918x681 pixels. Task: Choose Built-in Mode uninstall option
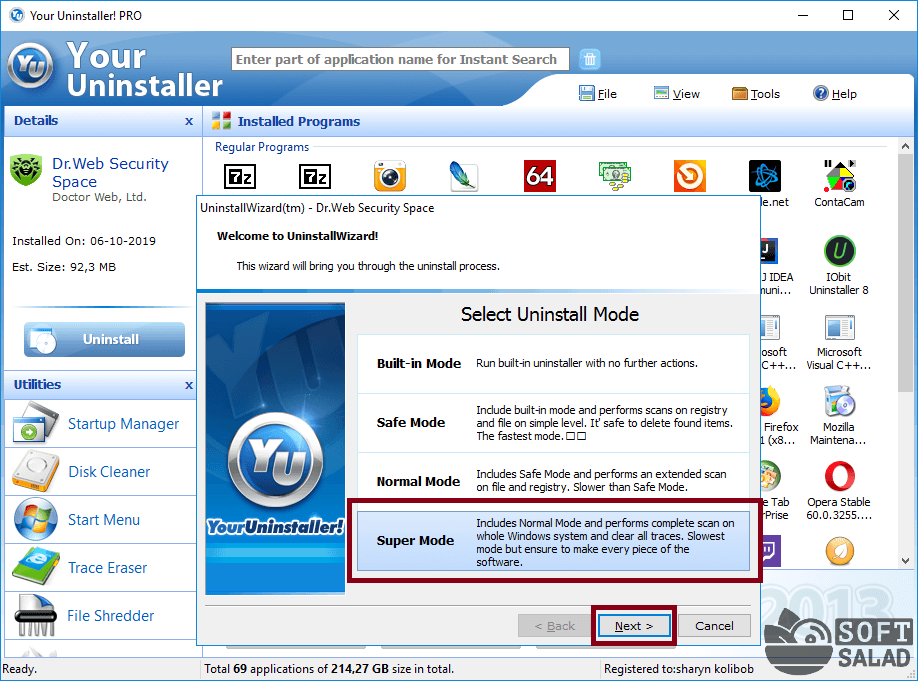[553, 364]
